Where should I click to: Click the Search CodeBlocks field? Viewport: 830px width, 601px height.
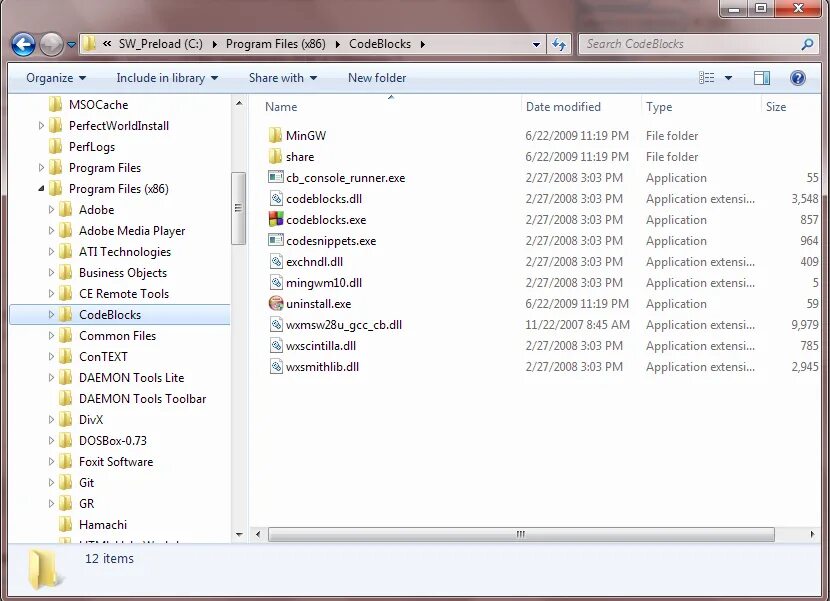(698, 44)
